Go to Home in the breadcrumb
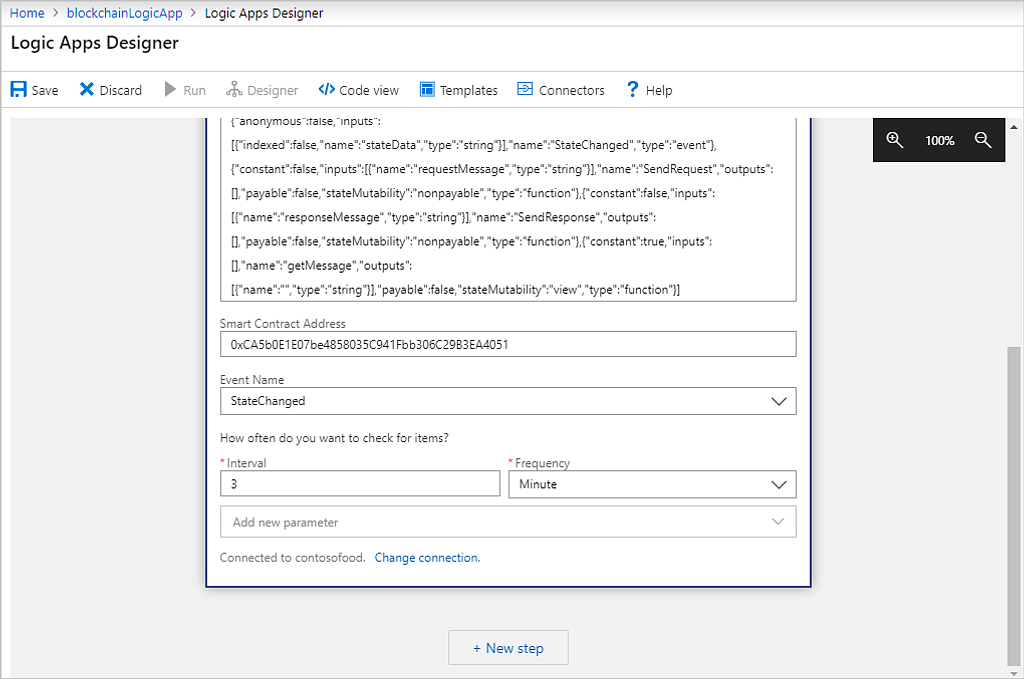 pos(27,13)
